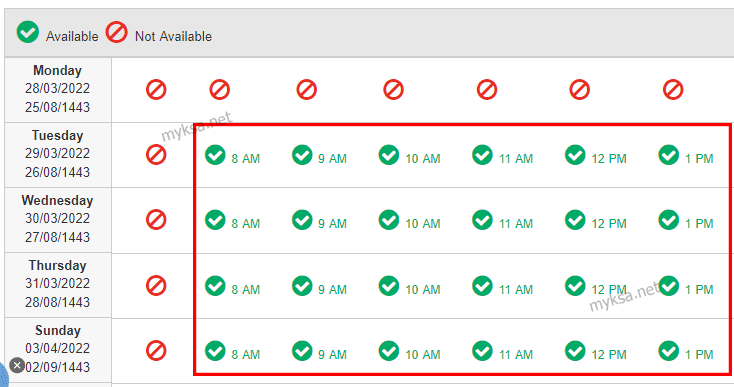
Task: Click the Monday 28/03/2022 date cell
Action: coord(58,90)
